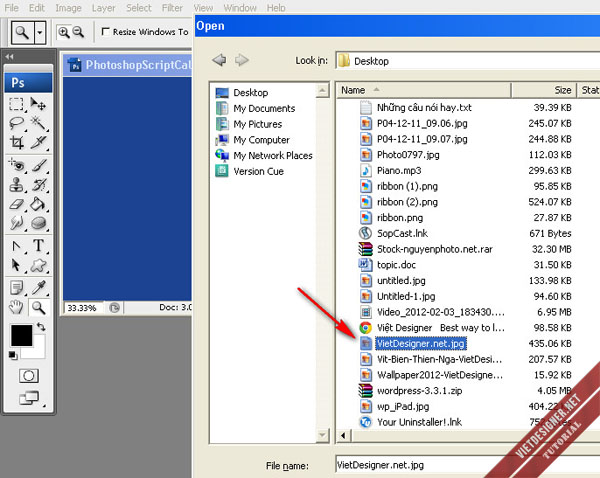The image size is (600, 478).
Task: Select the file wordpress-3.3.1.zip
Action: 419,391
